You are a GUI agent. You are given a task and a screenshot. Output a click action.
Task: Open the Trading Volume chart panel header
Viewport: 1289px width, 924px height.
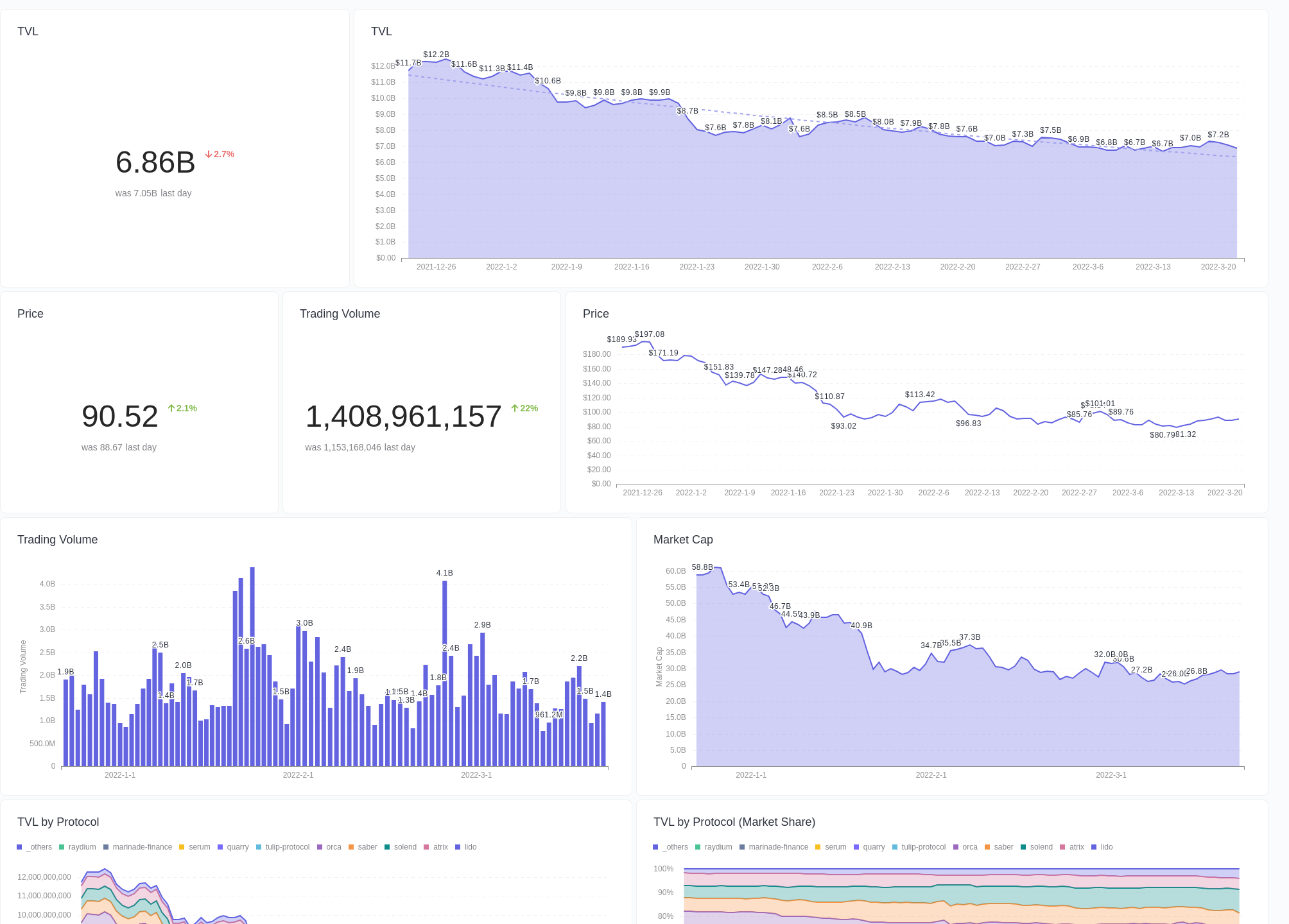[57, 540]
